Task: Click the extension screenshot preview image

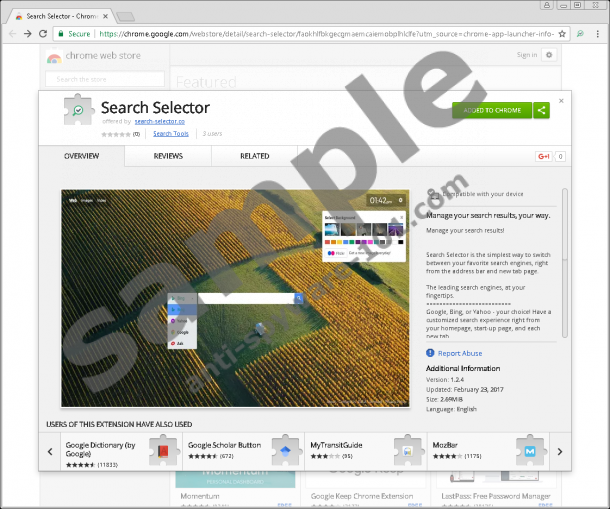Action: point(235,297)
